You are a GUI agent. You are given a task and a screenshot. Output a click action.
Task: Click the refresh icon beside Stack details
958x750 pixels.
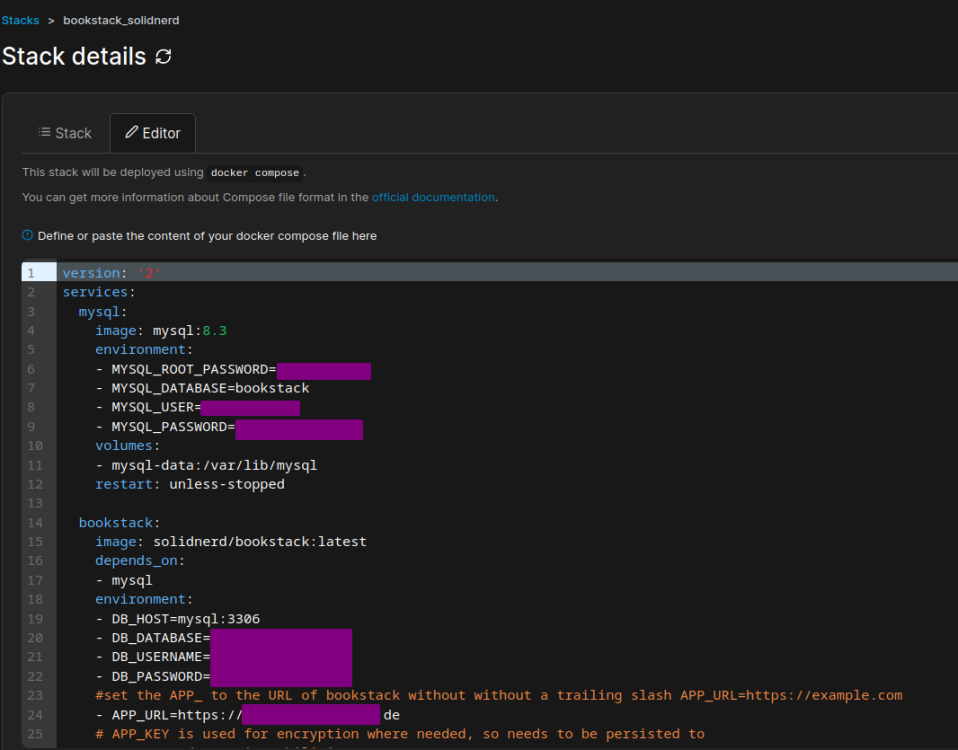[x=164, y=57]
